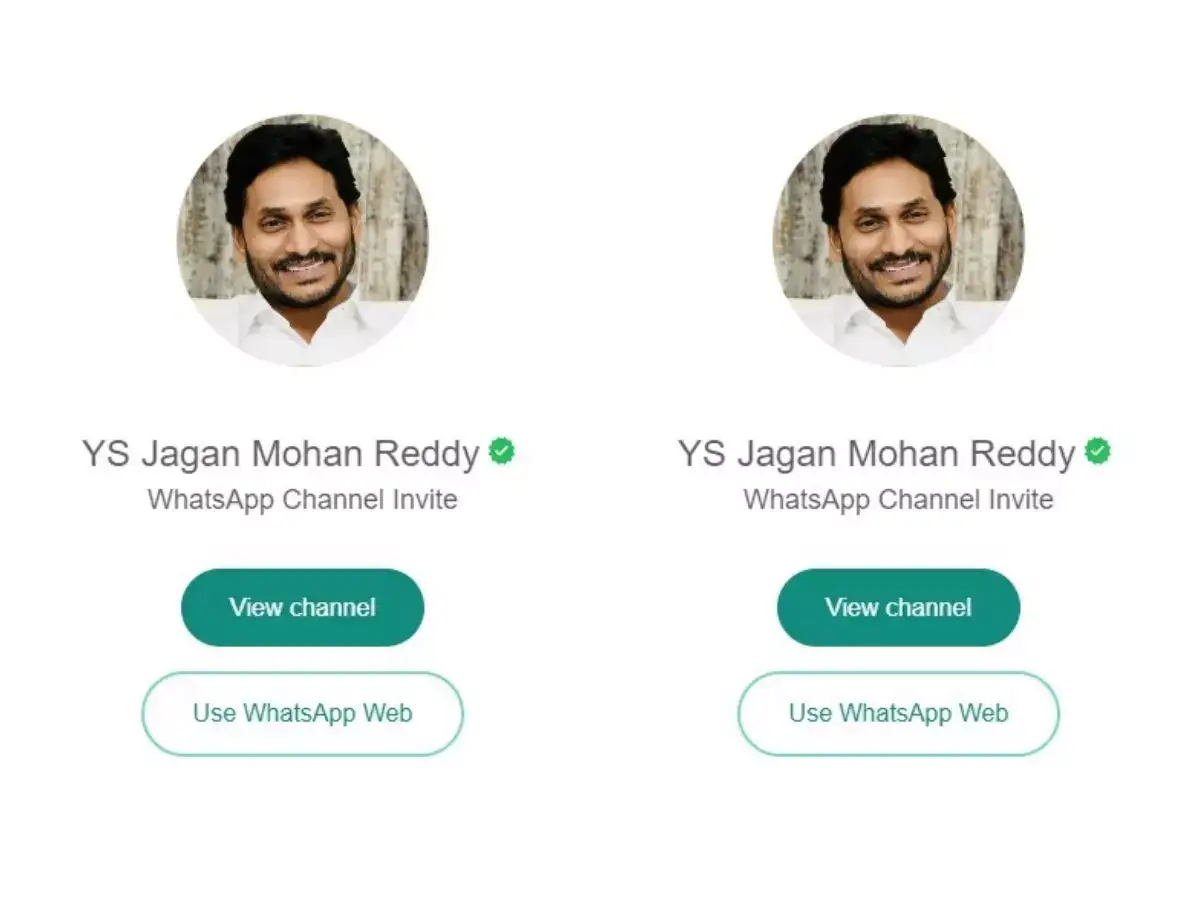Click the verified badge on the second channel card
This screenshot has width=1200, height=900.
[1098, 452]
